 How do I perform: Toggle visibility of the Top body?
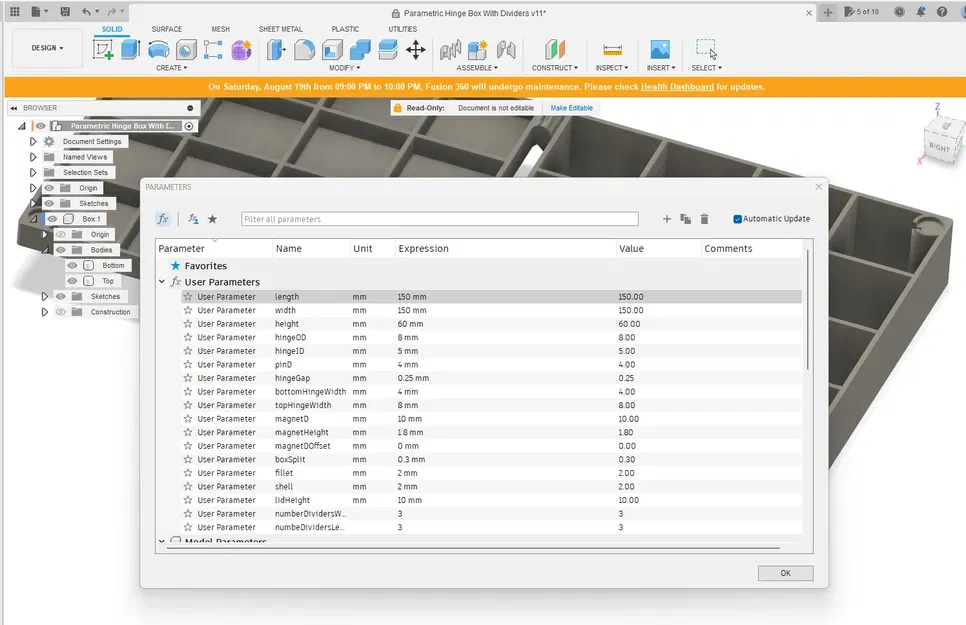tap(72, 281)
